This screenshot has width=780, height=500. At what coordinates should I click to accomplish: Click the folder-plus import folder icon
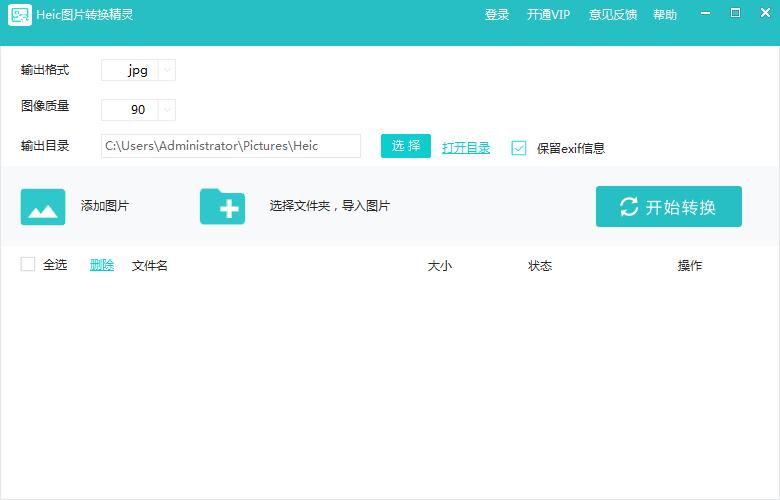[222, 207]
